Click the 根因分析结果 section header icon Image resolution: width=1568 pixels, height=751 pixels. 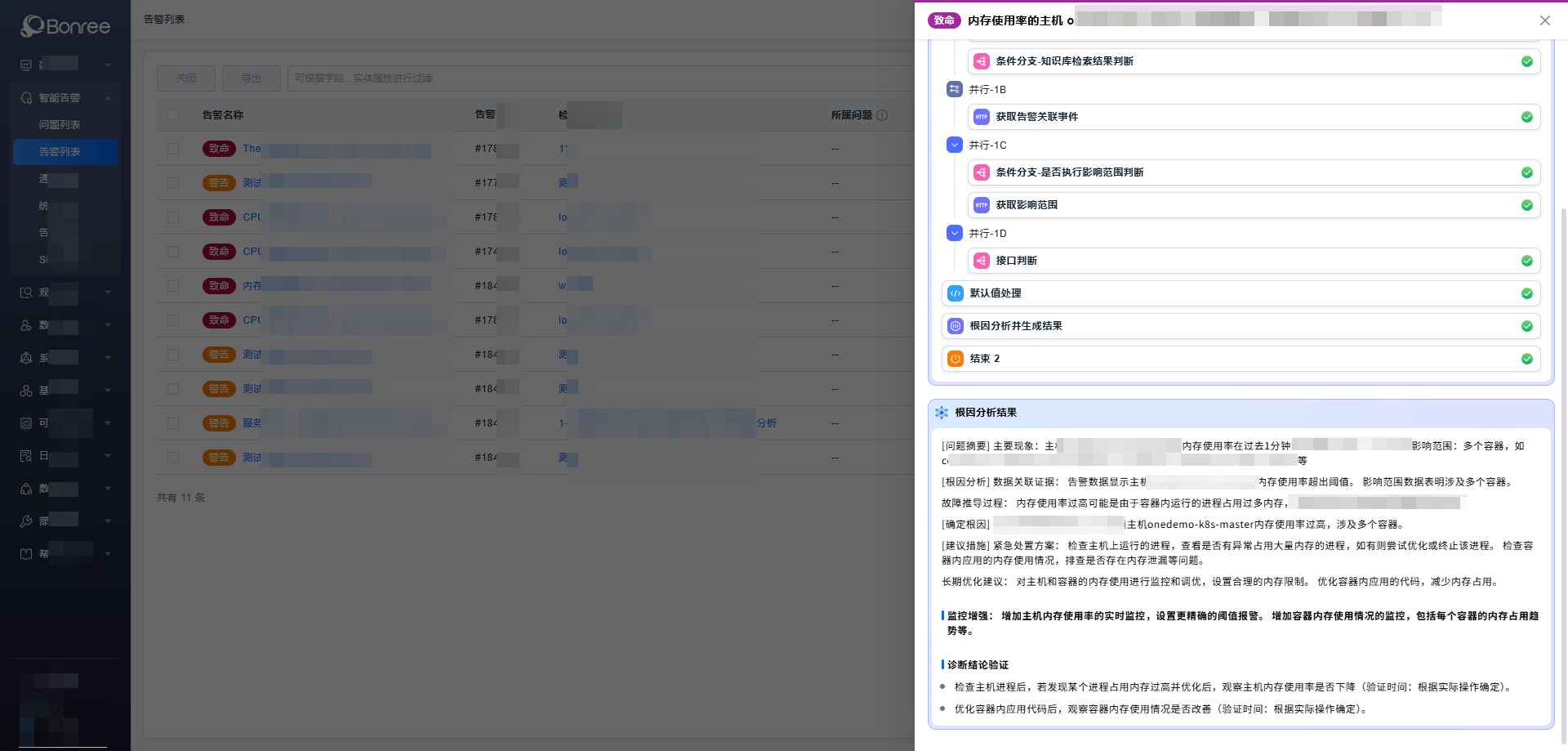(x=942, y=413)
